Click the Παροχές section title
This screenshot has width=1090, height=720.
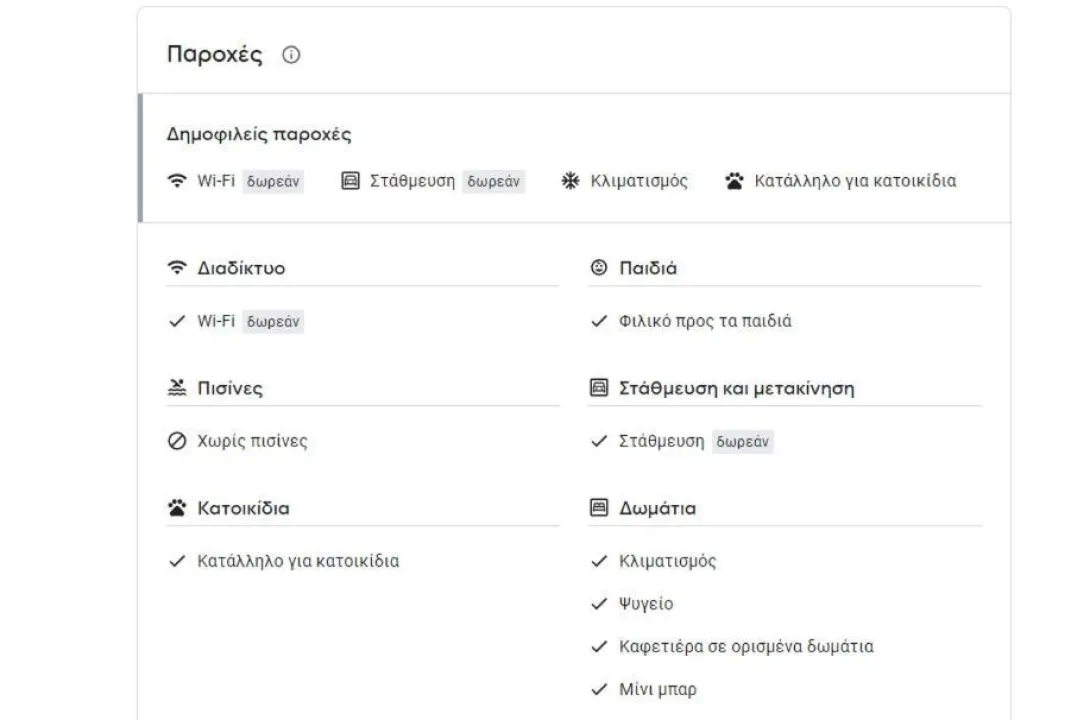tap(214, 55)
